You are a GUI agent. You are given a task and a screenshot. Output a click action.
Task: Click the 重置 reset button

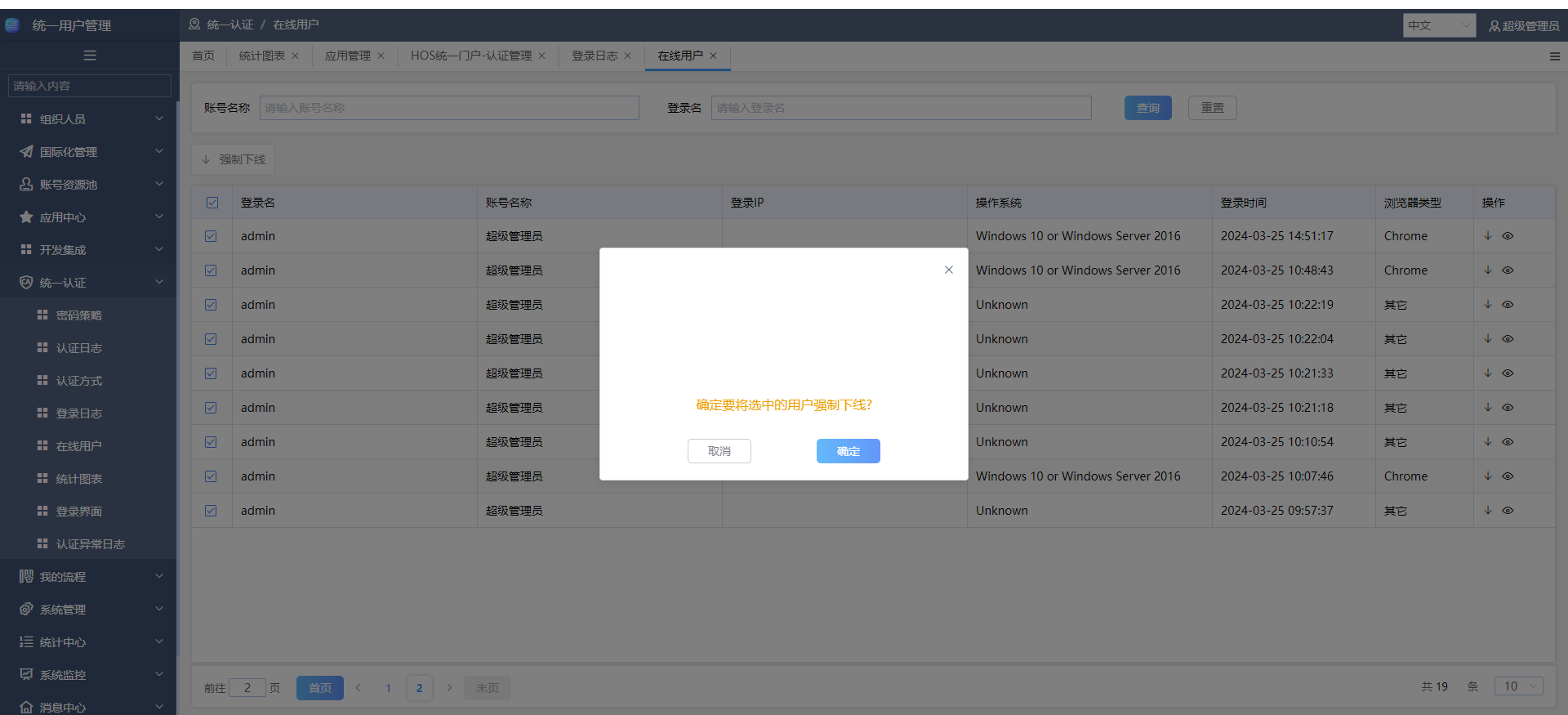[1212, 108]
